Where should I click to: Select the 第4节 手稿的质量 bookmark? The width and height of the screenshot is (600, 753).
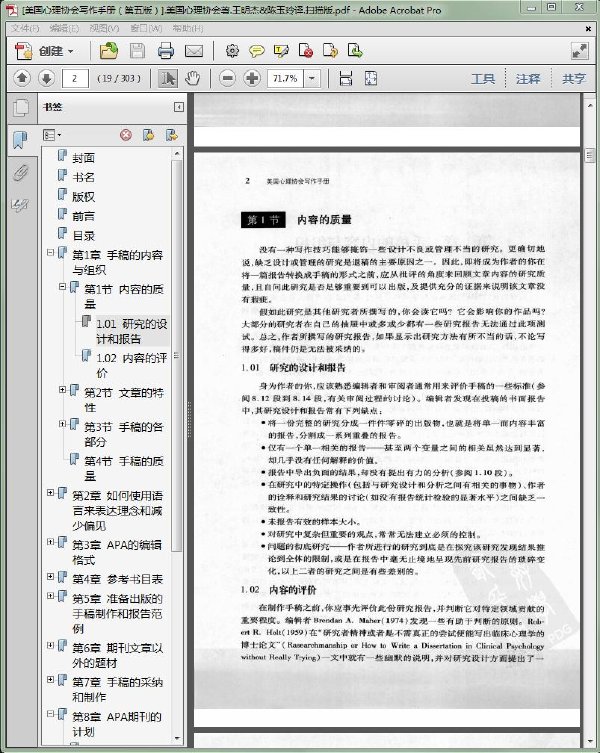tap(124, 468)
